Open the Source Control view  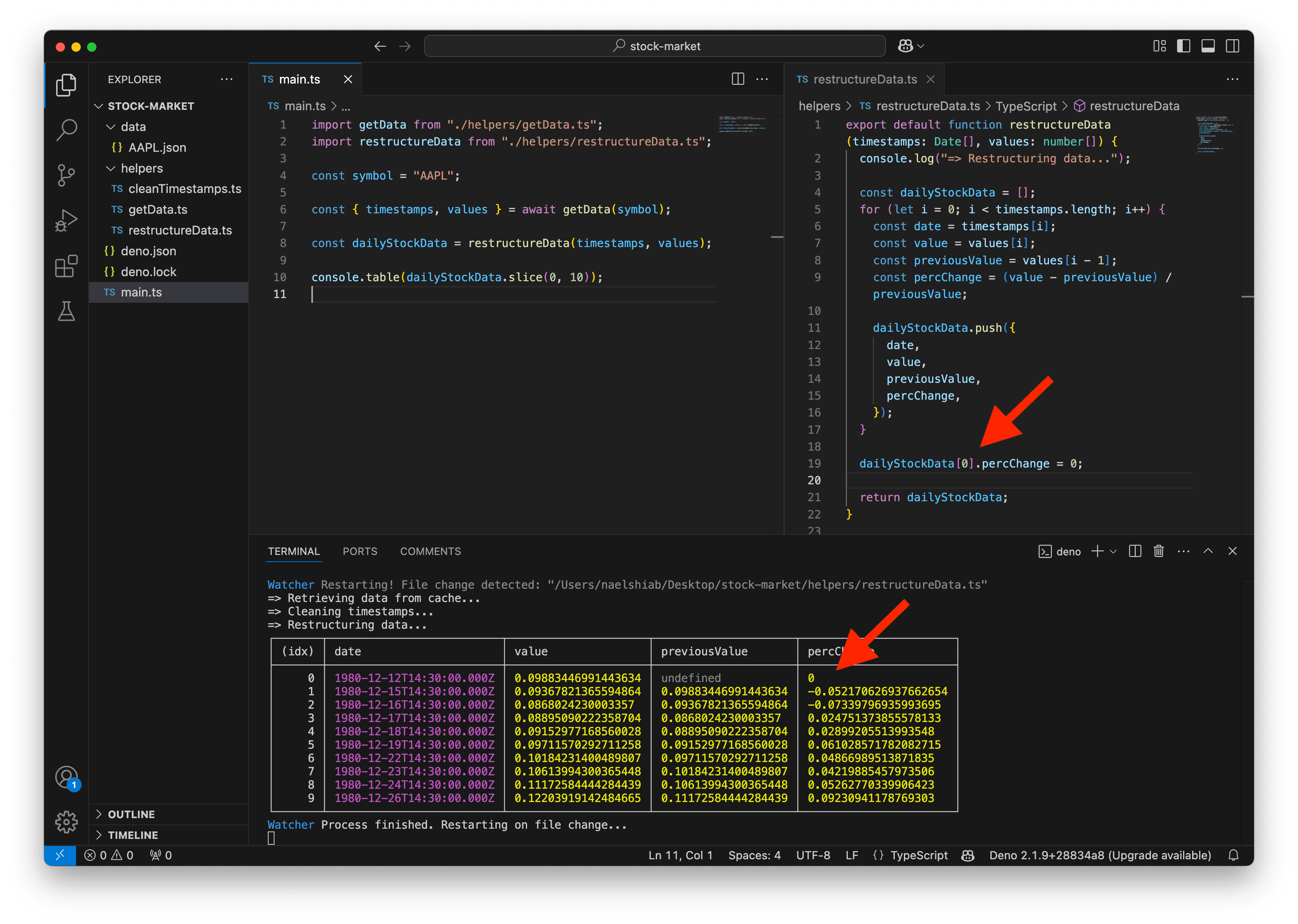click(66, 175)
